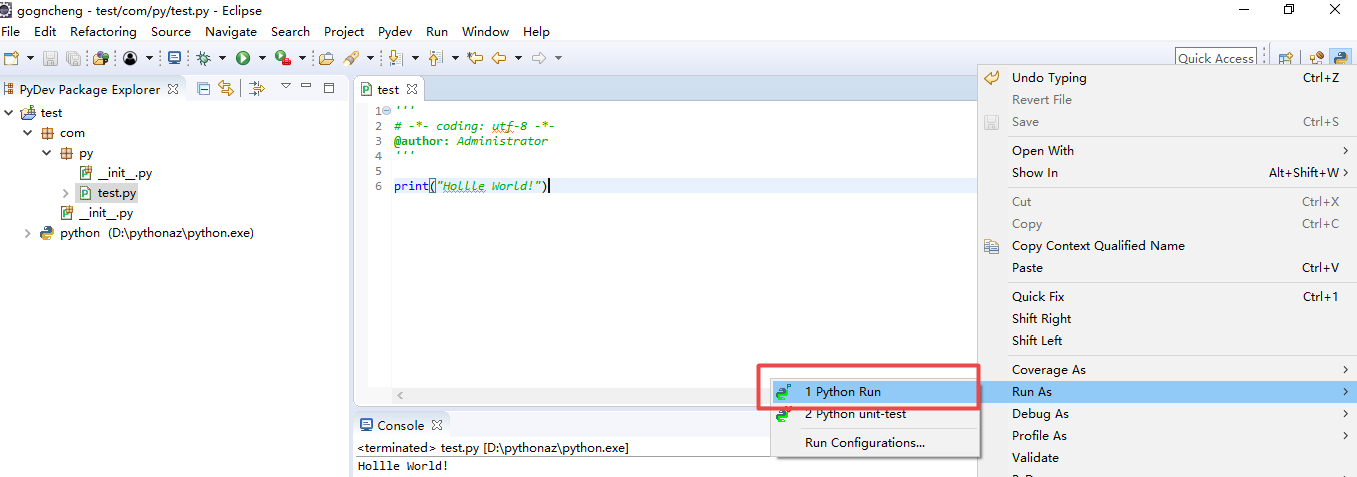Open the File menu
This screenshot has width=1357, height=477.
[10, 31]
